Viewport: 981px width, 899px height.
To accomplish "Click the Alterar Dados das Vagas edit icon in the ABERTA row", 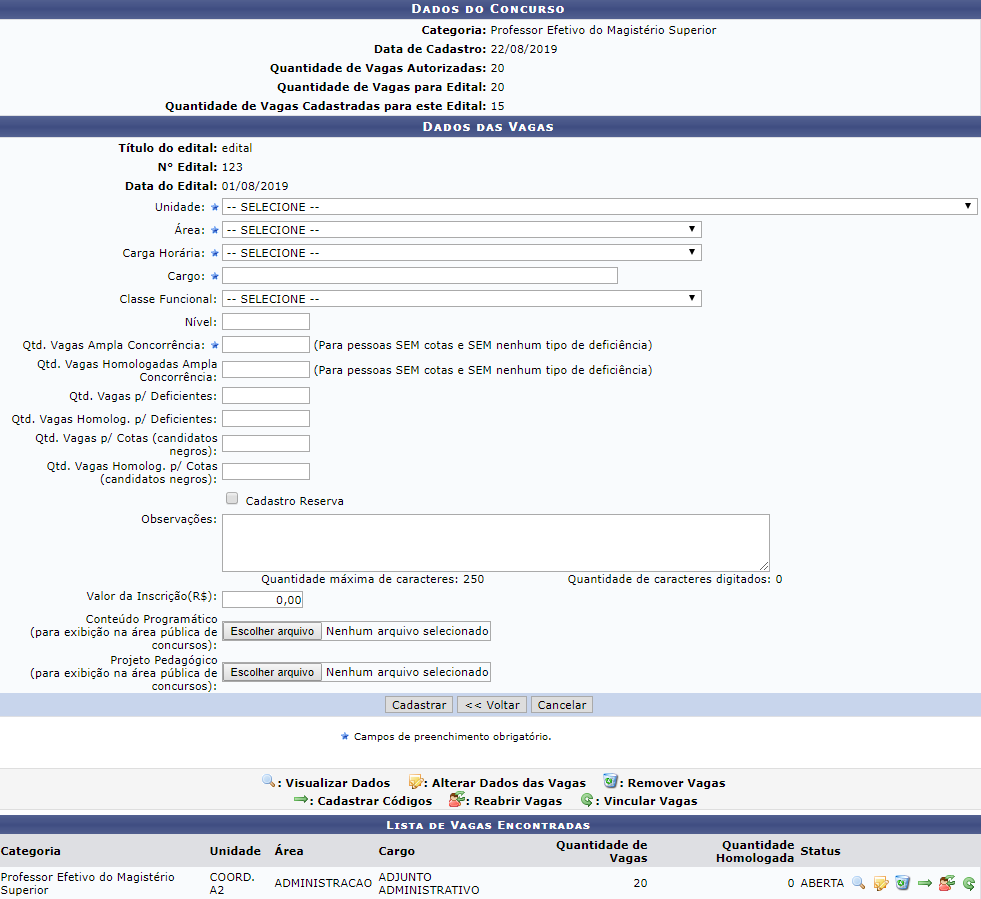I will click(x=880, y=883).
